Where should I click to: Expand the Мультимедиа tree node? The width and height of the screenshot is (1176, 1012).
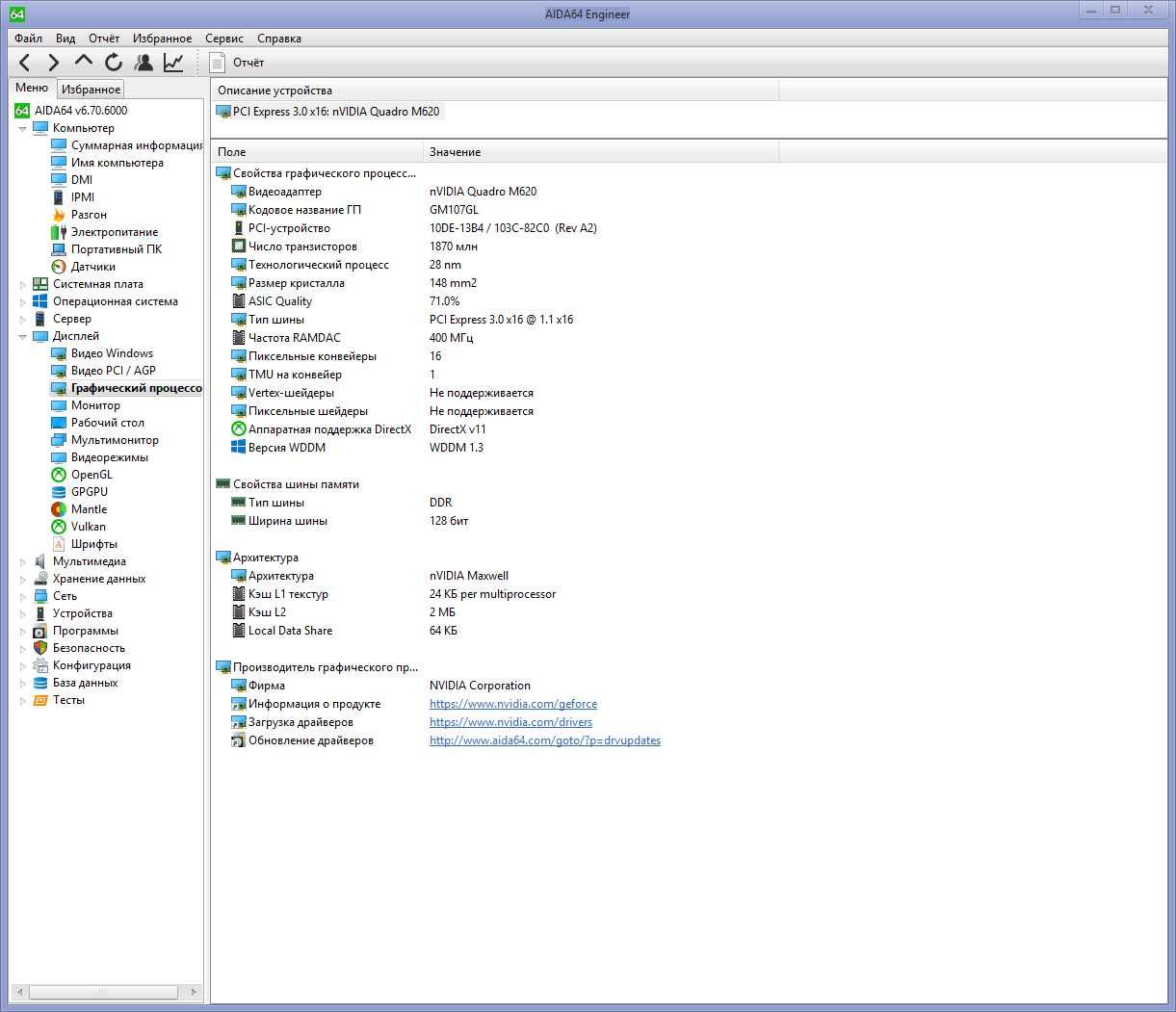(x=23, y=561)
